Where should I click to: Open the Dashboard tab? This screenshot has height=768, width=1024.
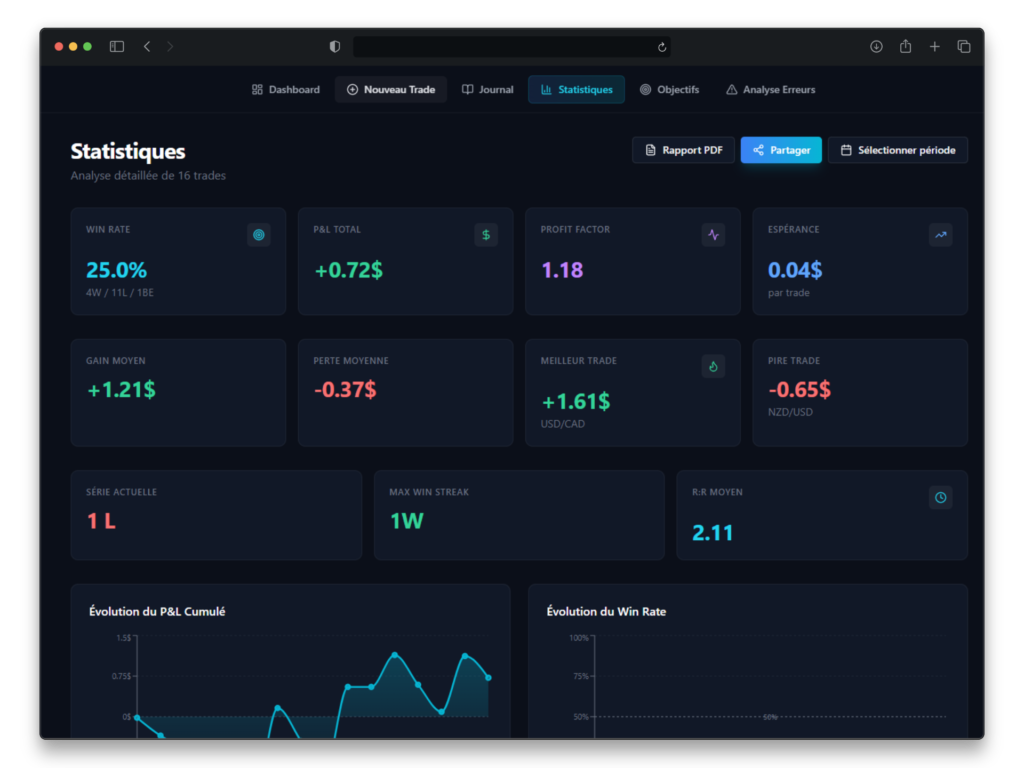[x=285, y=89]
